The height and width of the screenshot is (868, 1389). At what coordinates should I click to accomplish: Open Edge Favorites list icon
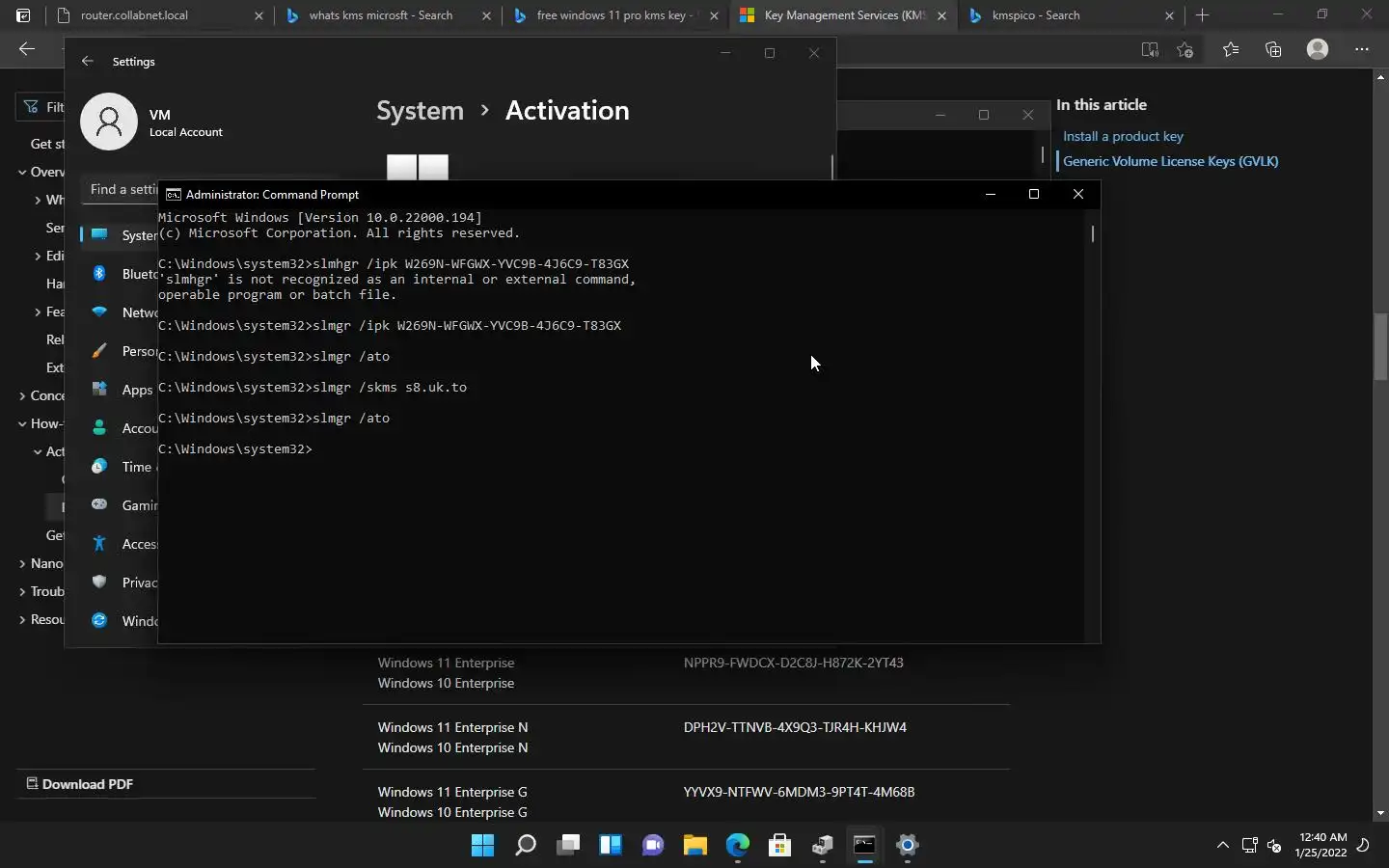click(1231, 49)
